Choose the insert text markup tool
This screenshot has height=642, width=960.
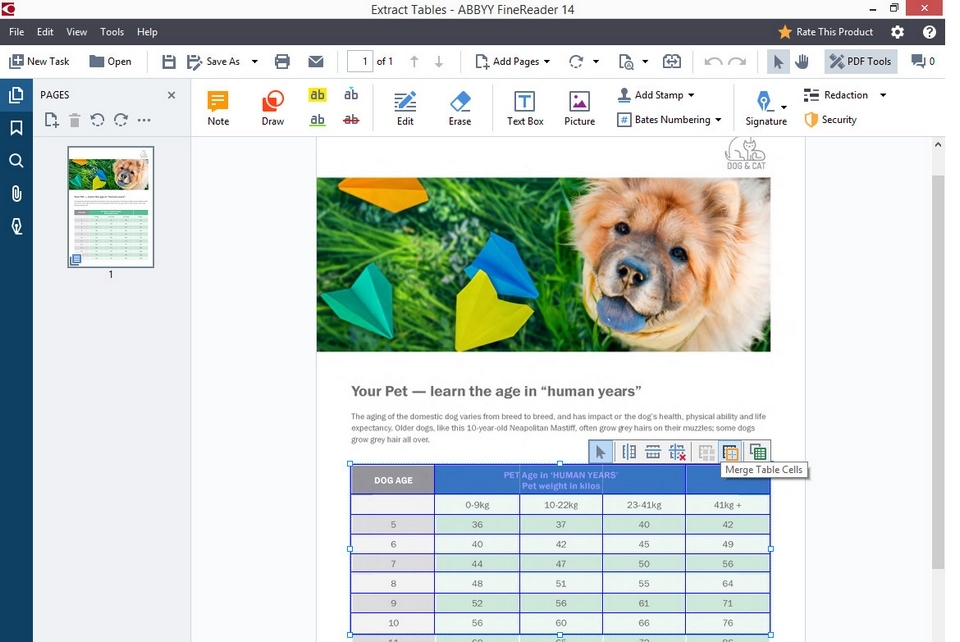(351, 94)
